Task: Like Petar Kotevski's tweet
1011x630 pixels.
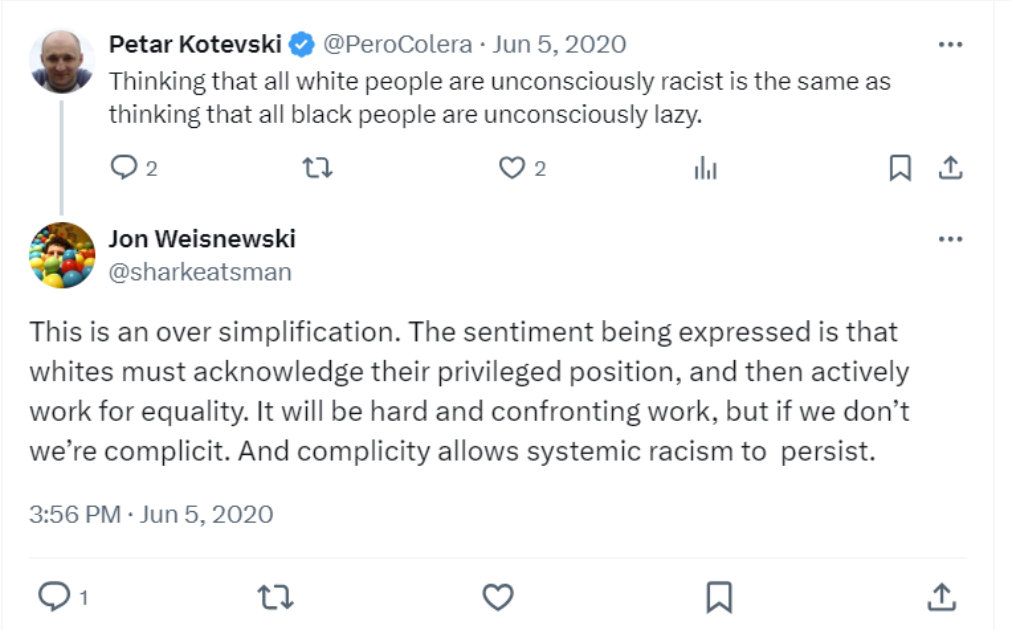Action: coord(512,168)
